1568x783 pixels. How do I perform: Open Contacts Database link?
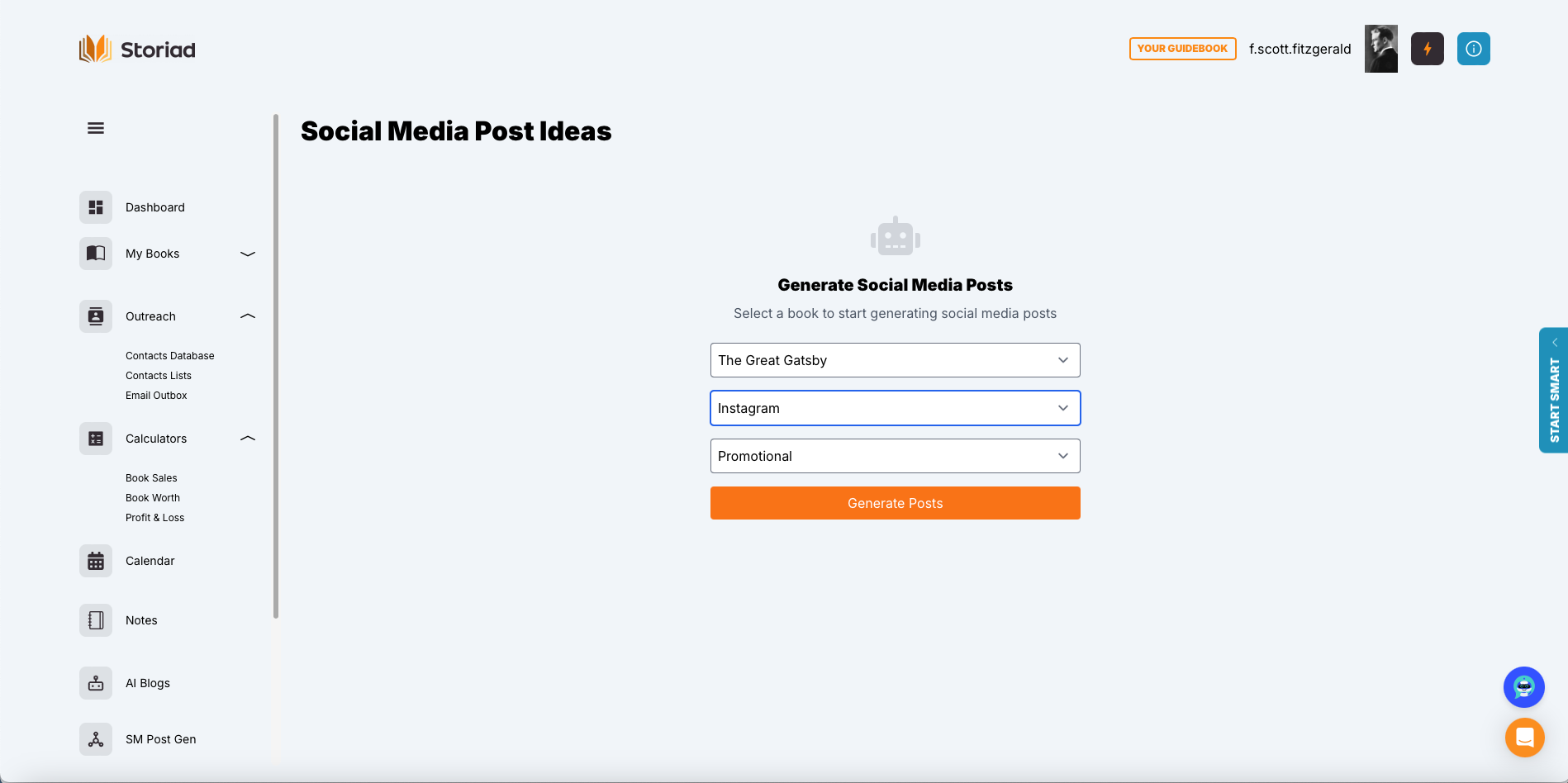170,356
